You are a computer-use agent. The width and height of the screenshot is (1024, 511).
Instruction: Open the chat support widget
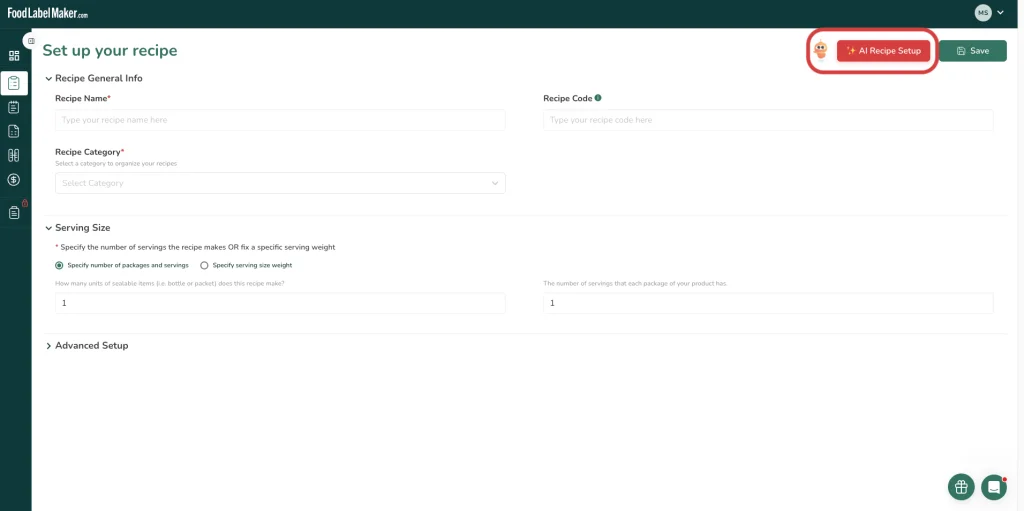(993, 487)
